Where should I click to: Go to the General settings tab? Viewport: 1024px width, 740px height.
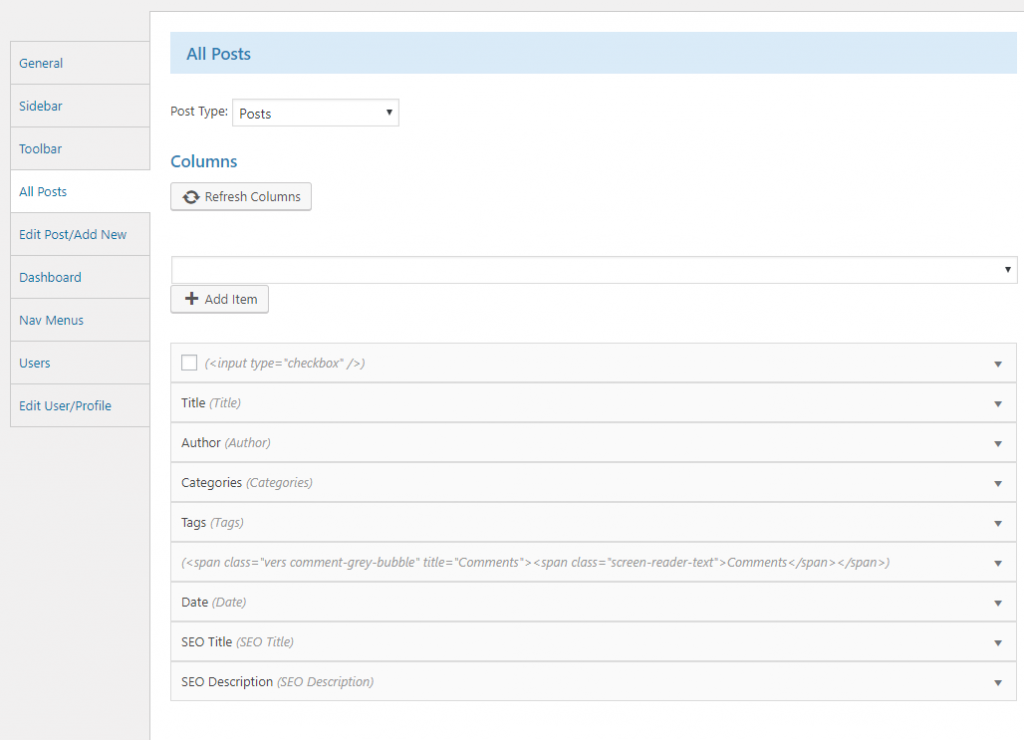click(41, 63)
